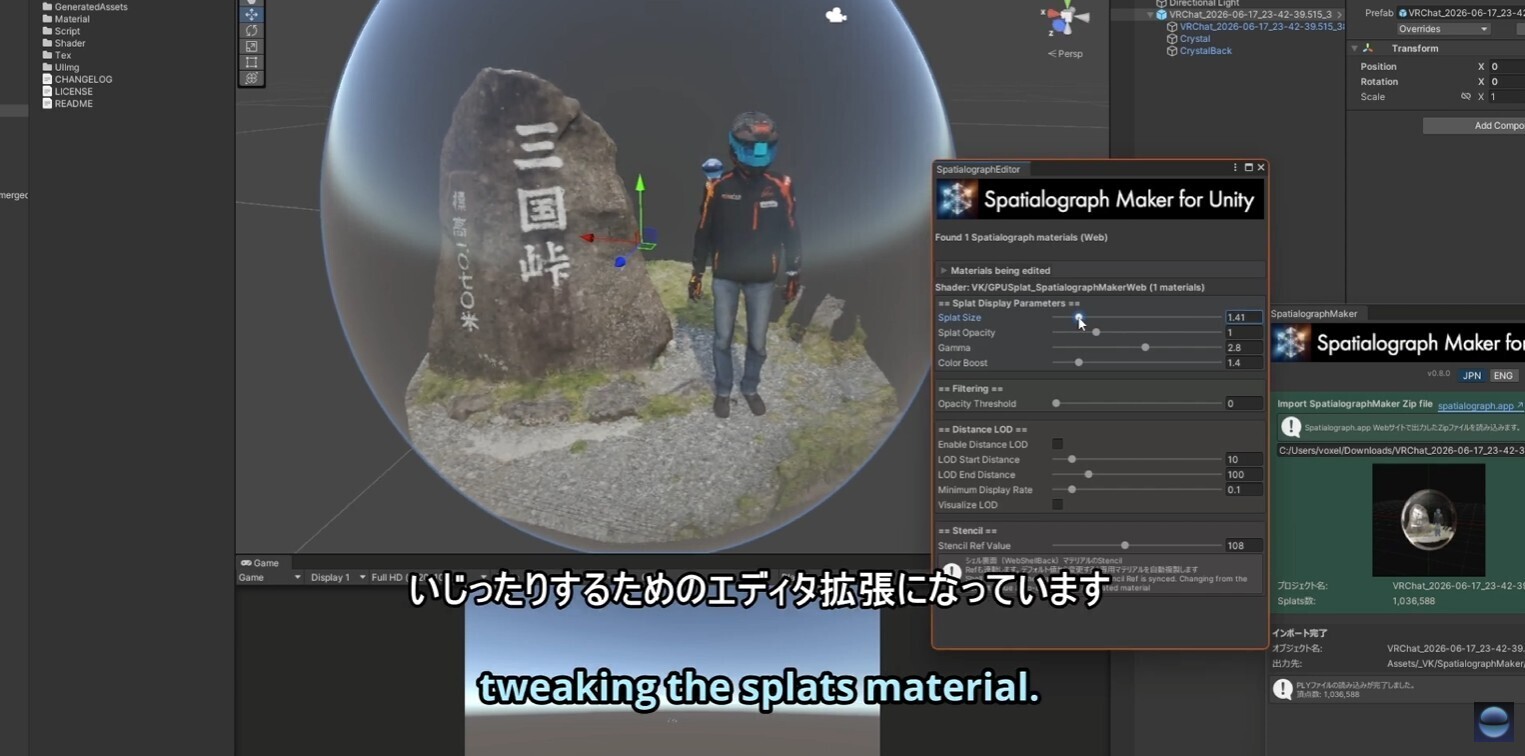Select the Rect tool in scene toolbar
This screenshot has height=756, width=1525.
point(251,62)
